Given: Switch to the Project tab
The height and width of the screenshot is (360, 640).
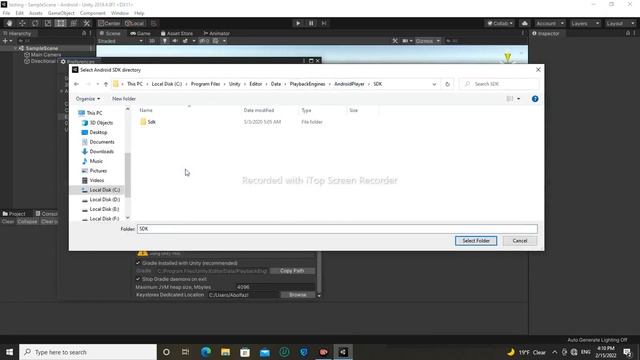Looking at the screenshot, I should click(14, 213).
